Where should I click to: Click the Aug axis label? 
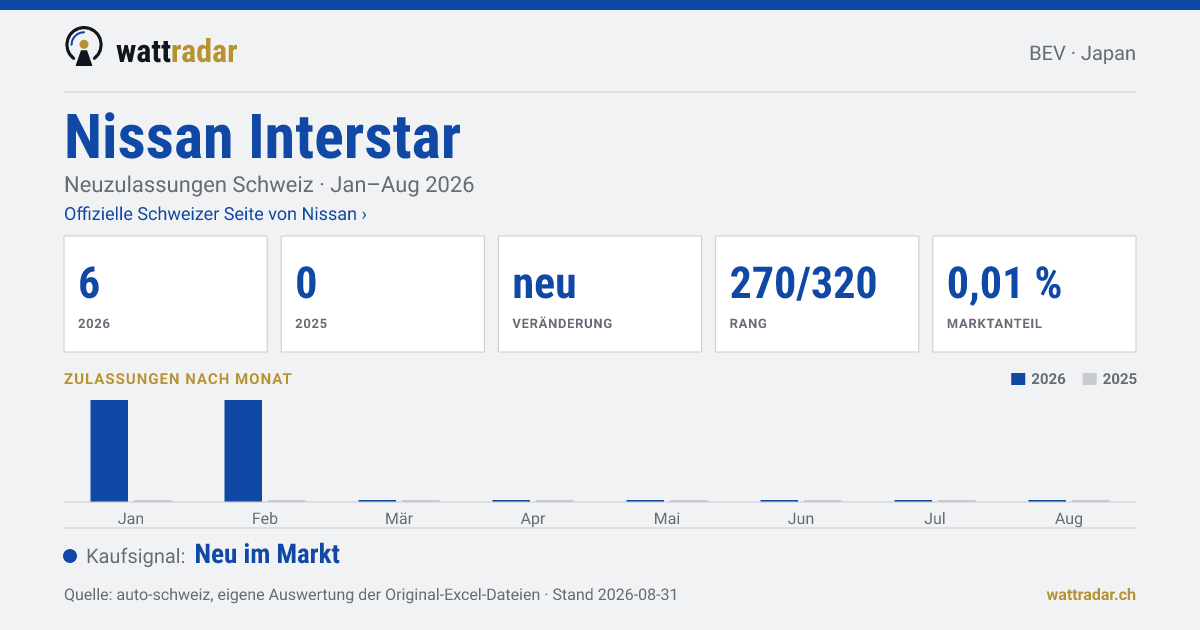pos(1069,518)
